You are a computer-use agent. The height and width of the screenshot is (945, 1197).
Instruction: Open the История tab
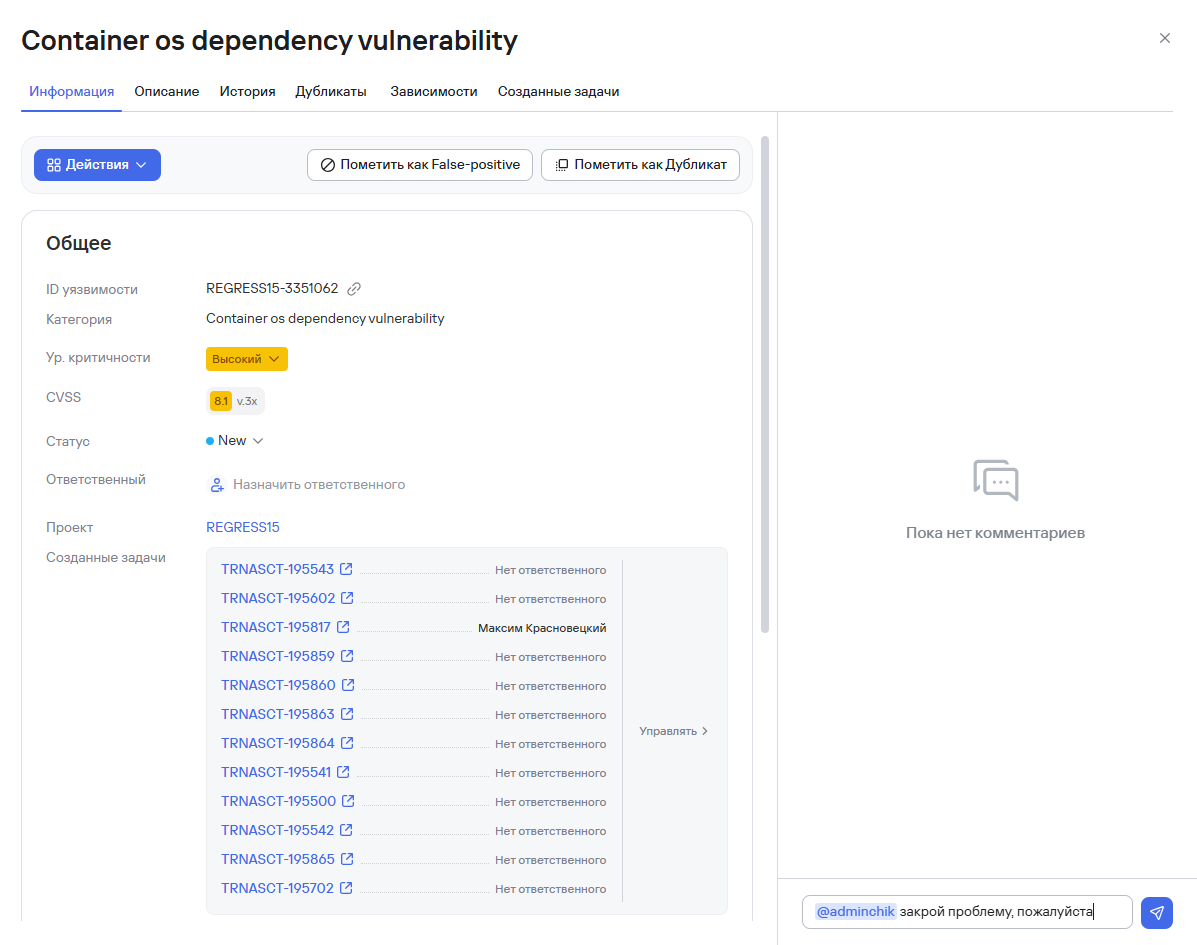(x=247, y=92)
